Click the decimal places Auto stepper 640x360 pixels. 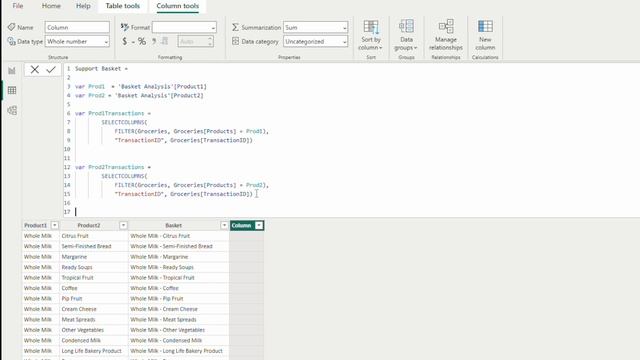click(x=196, y=41)
